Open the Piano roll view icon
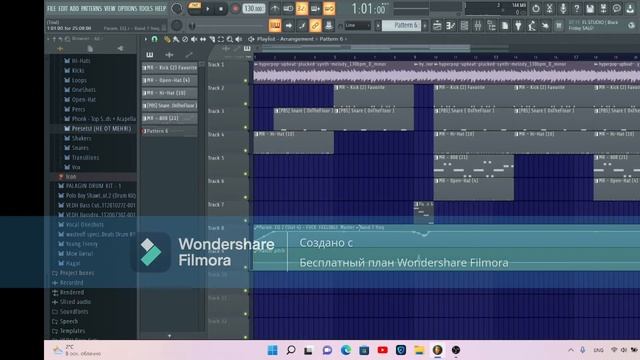 pyautogui.click(x=451, y=26)
